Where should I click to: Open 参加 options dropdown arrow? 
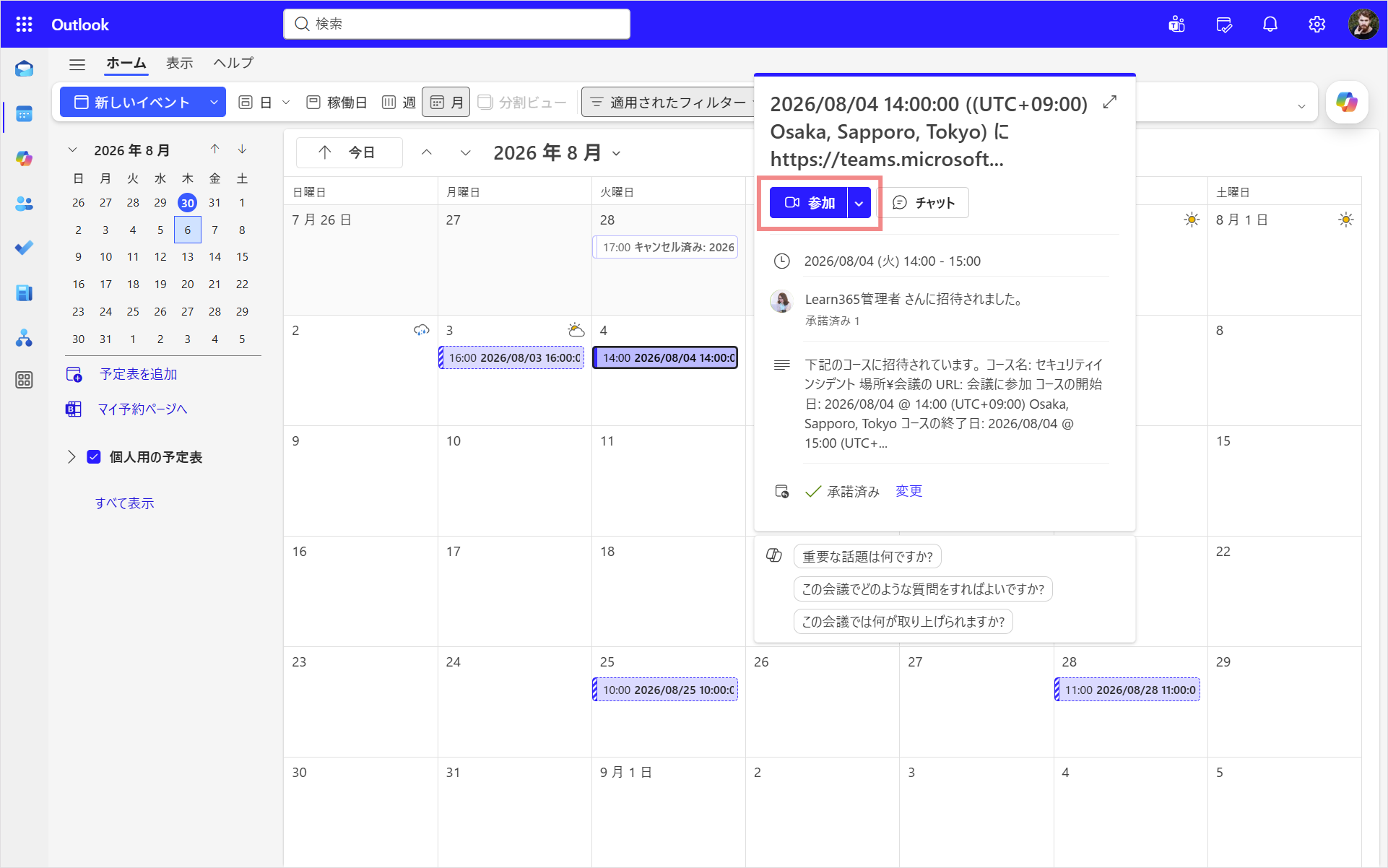(x=859, y=203)
